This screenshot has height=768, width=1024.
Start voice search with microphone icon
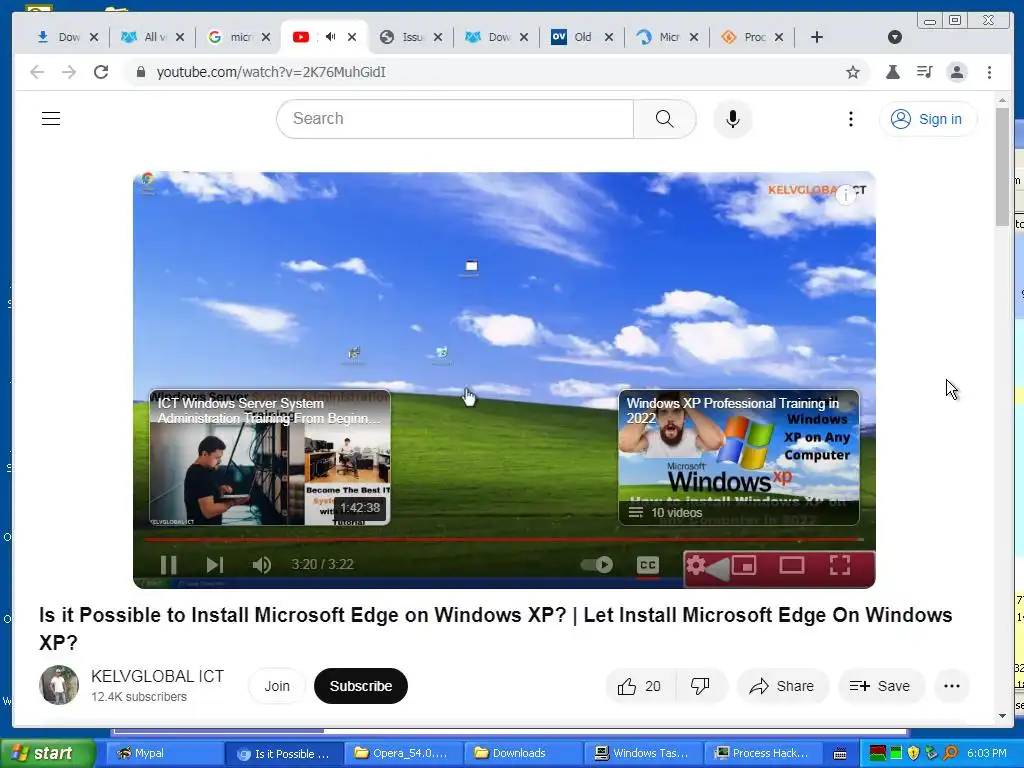(733, 119)
